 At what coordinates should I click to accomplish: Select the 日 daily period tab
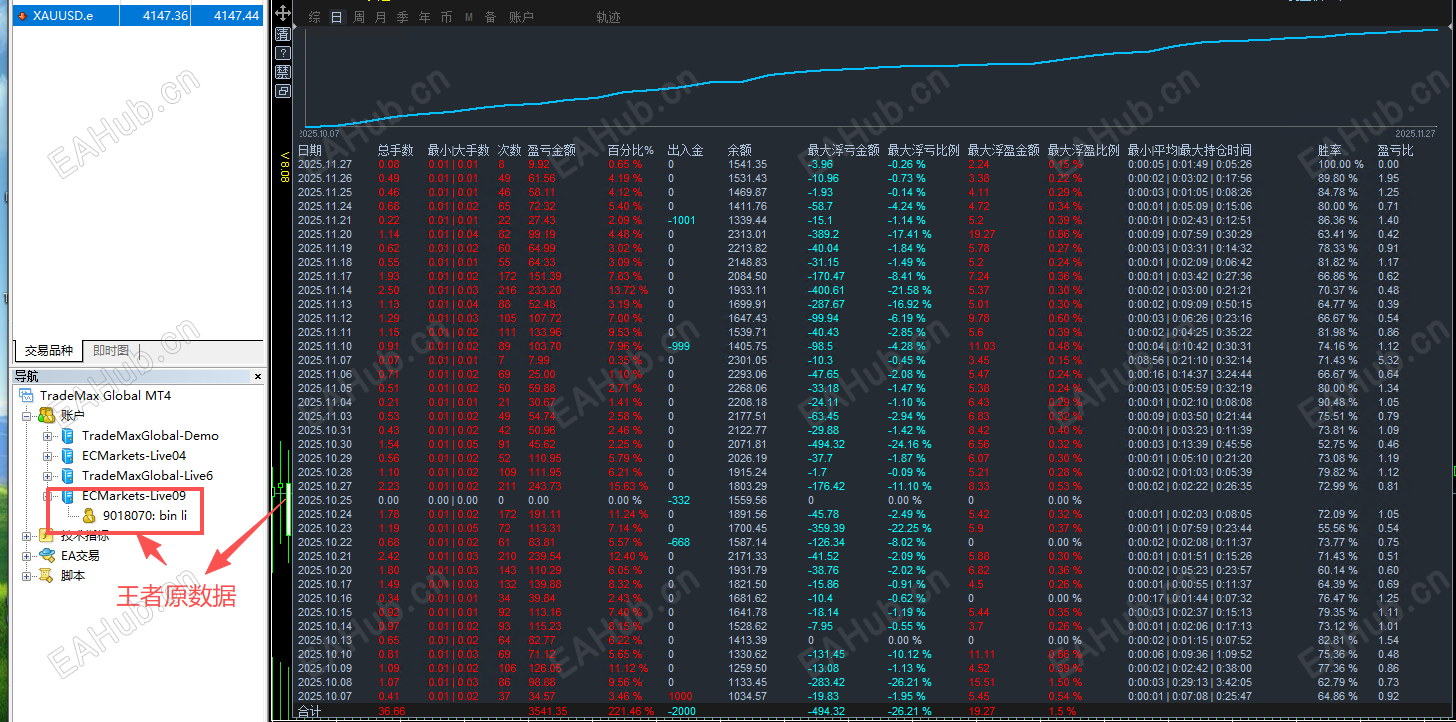[336, 17]
